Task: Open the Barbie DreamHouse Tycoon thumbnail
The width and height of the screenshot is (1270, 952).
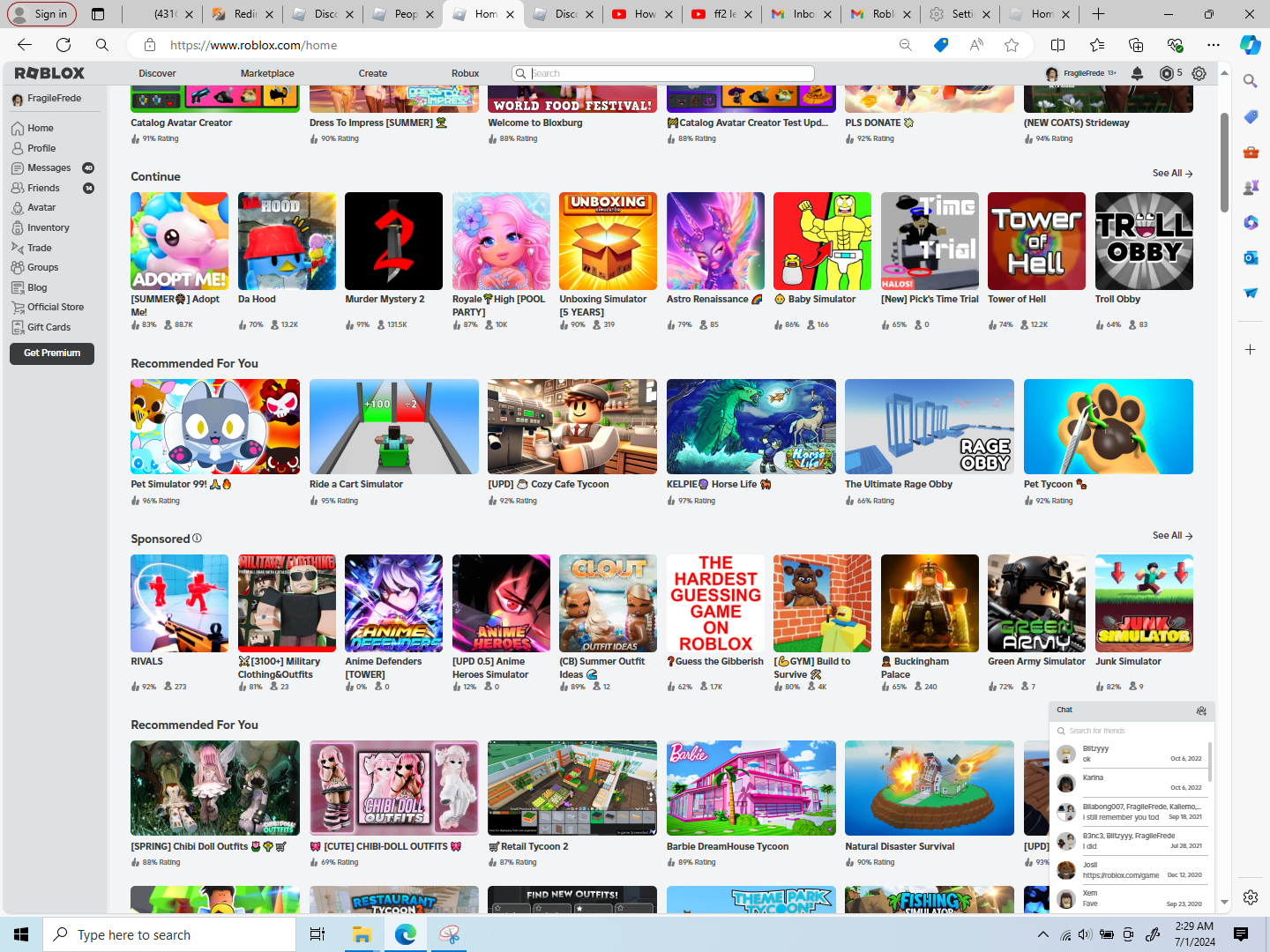Action: [751, 788]
